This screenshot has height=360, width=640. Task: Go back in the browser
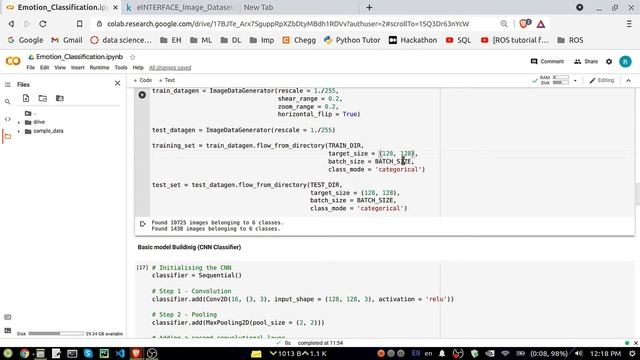[11, 24]
